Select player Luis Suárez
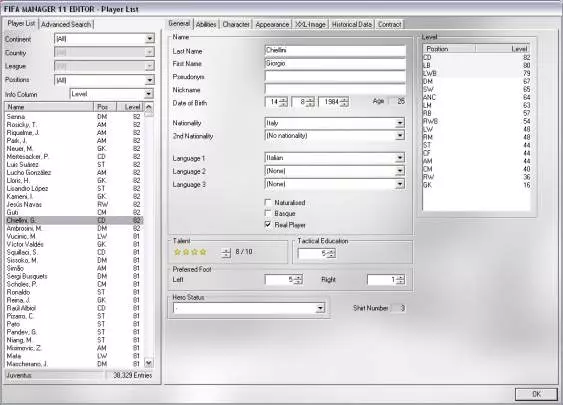 pyautogui.click(x=74, y=164)
